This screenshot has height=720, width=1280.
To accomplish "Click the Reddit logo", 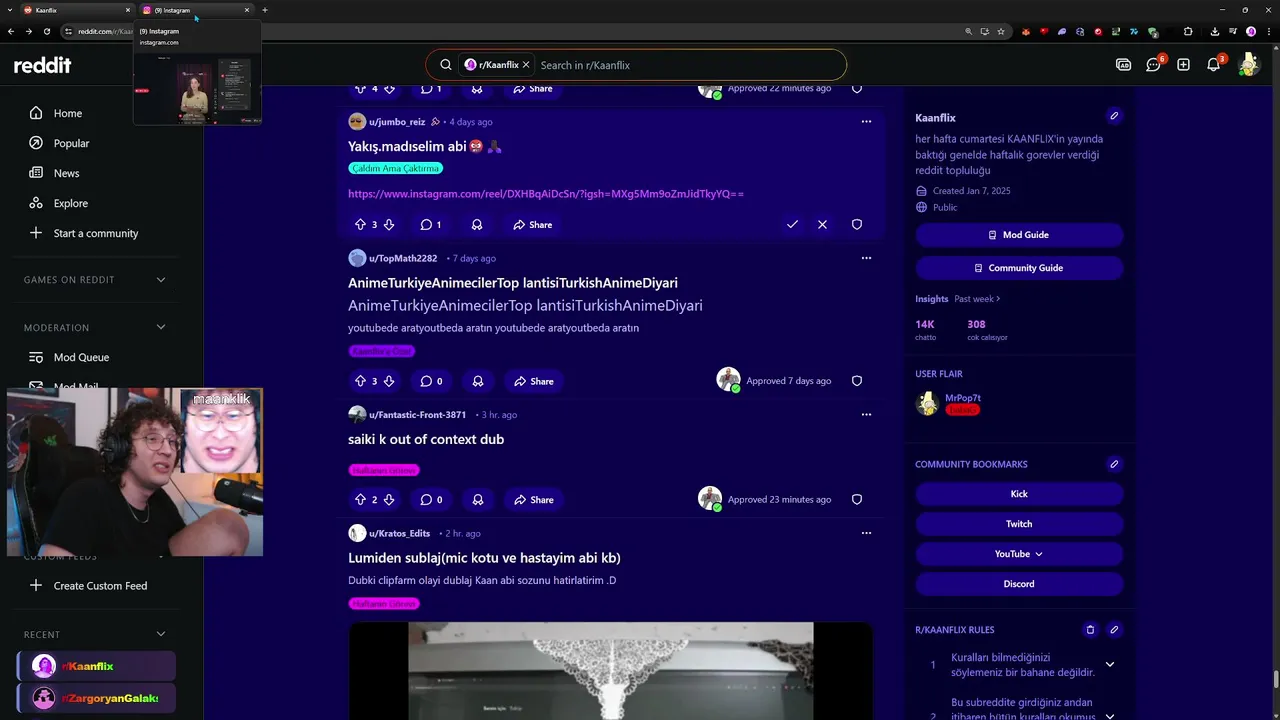I will pos(42,65).
